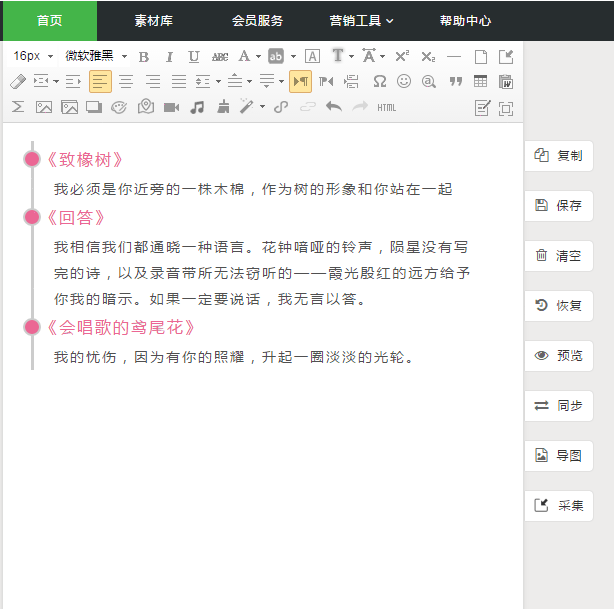This screenshot has width=614, height=609.
Task: Click the 同步 button
Action: point(559,406)
